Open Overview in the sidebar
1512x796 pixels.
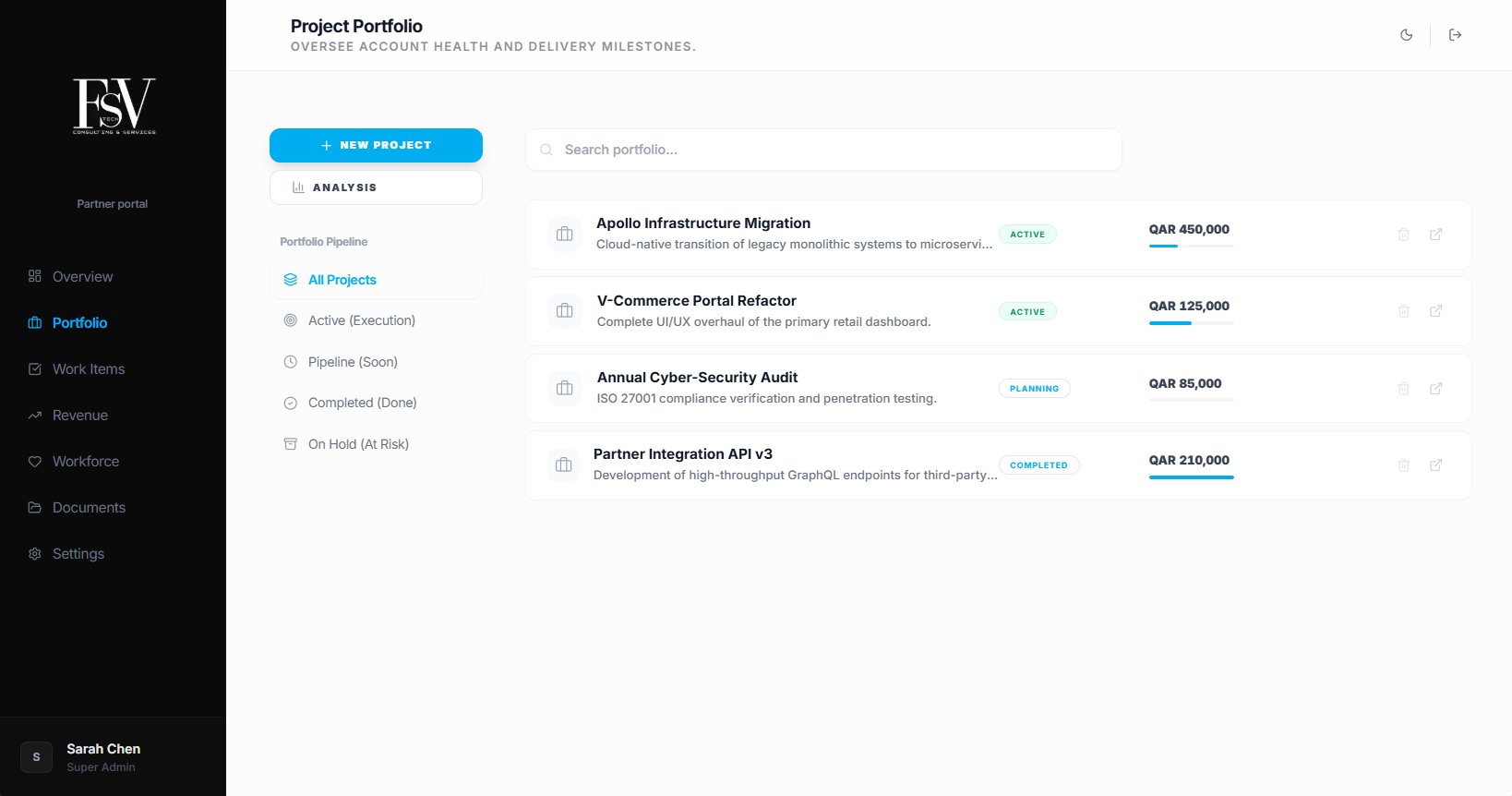tap(82, 276)
